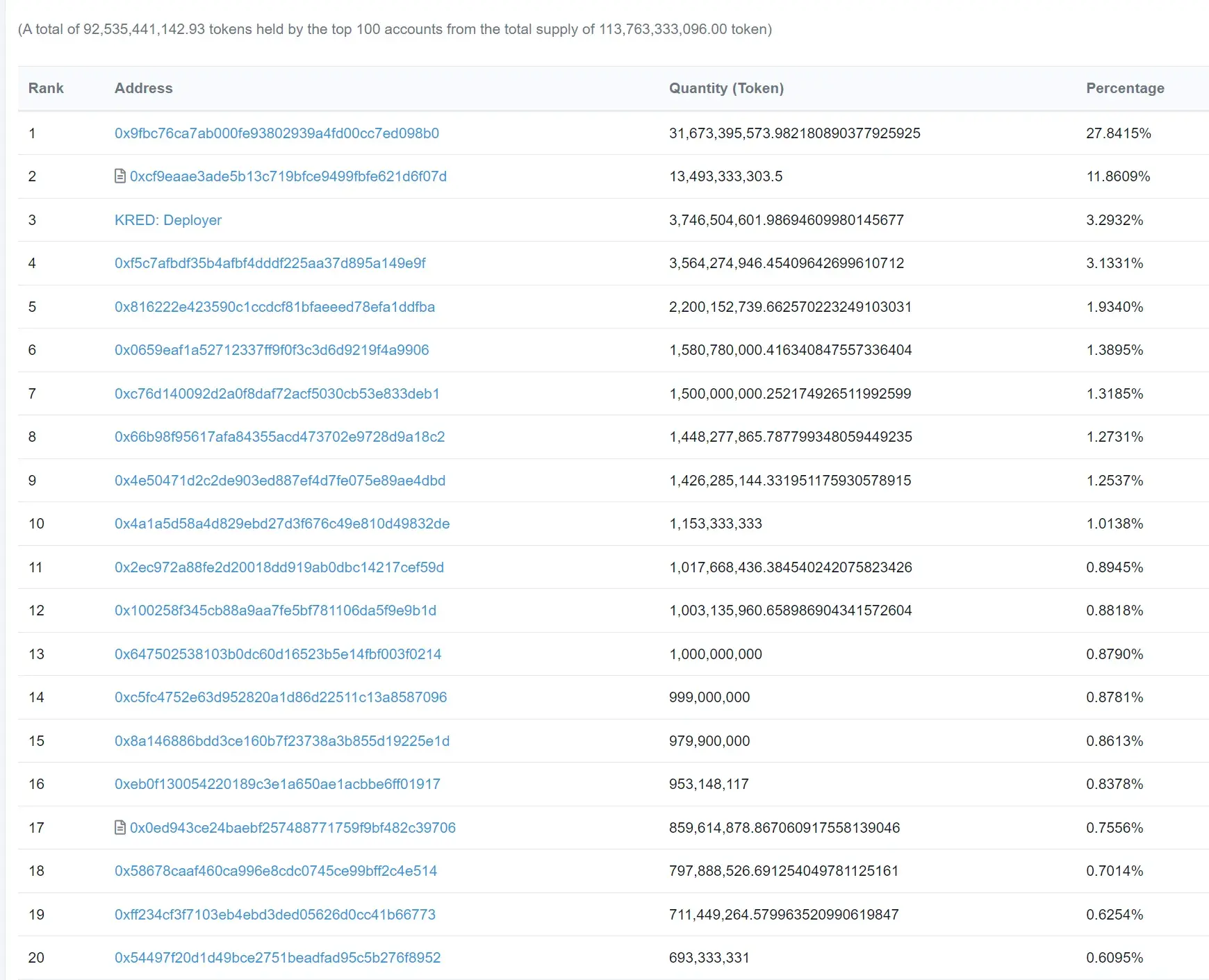Select the 1.3185% percentage value
1209x980 pixels.
point(1115,393)
